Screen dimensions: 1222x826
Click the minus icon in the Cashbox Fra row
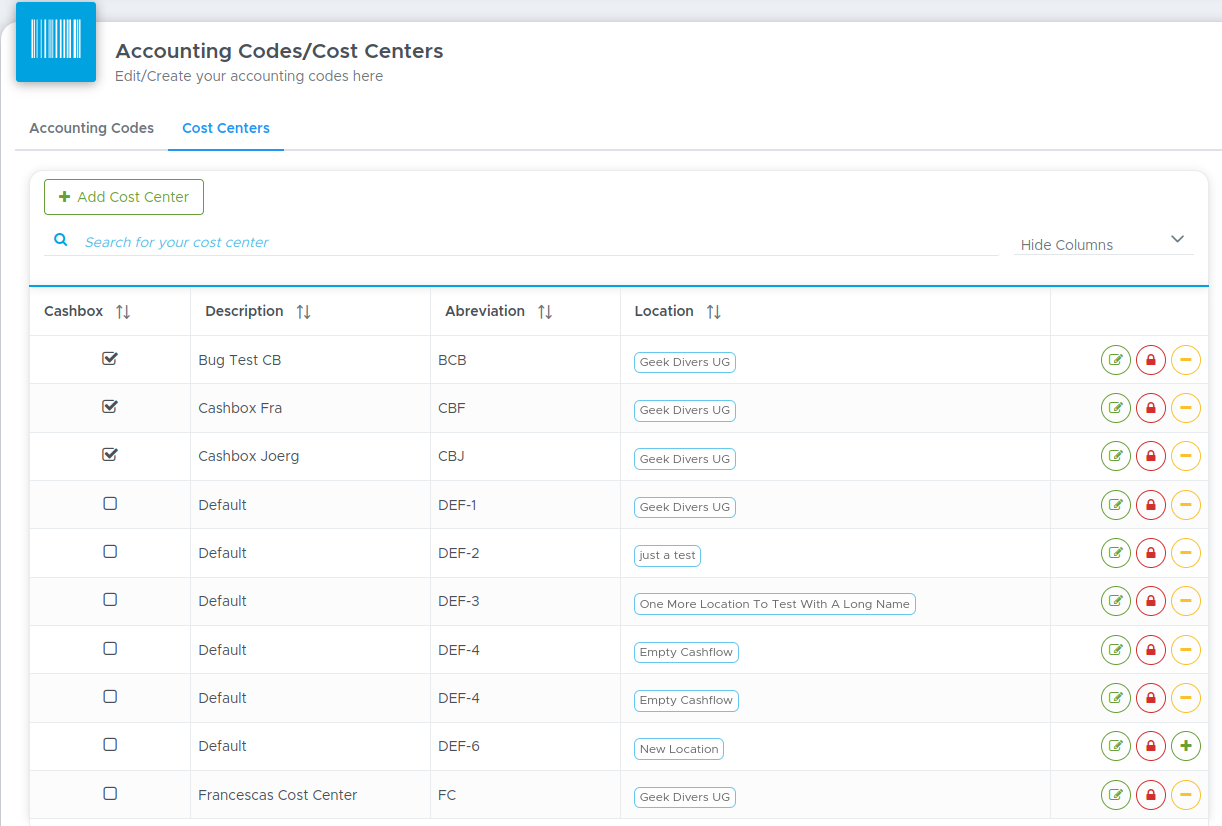coord(1186,408)
